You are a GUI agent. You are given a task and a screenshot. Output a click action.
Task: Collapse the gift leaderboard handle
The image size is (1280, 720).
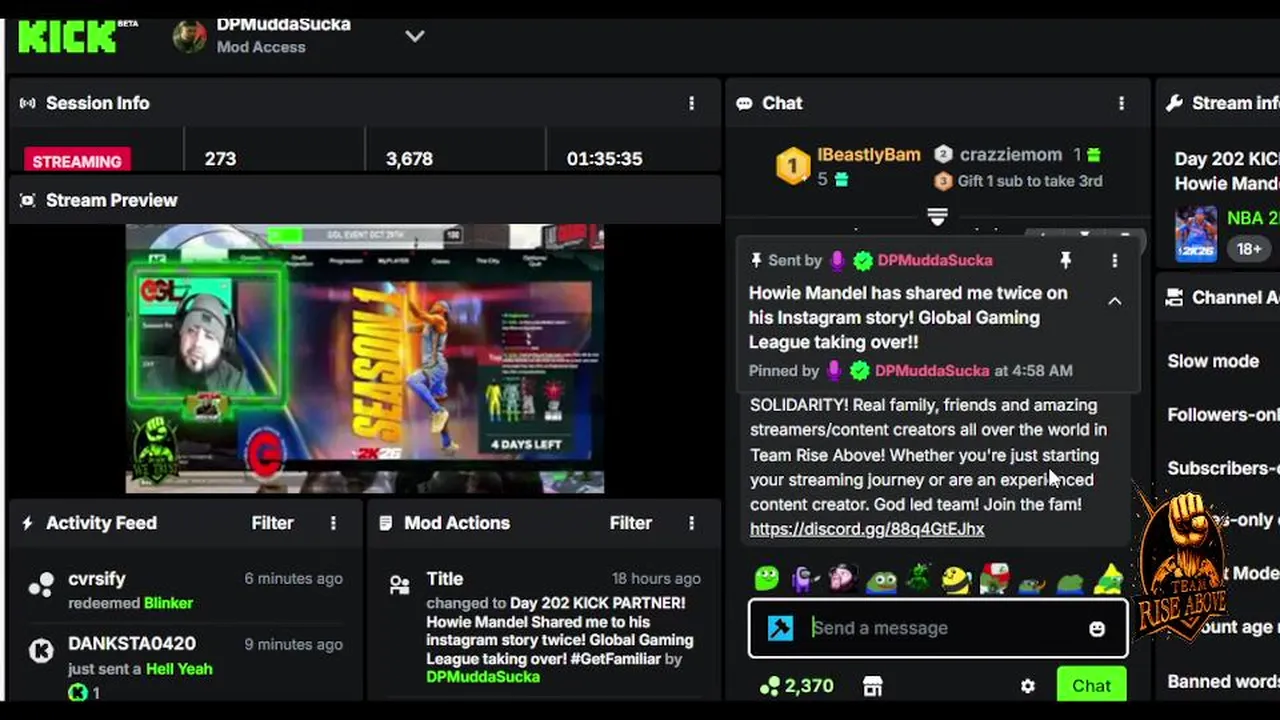coord(937,216)
